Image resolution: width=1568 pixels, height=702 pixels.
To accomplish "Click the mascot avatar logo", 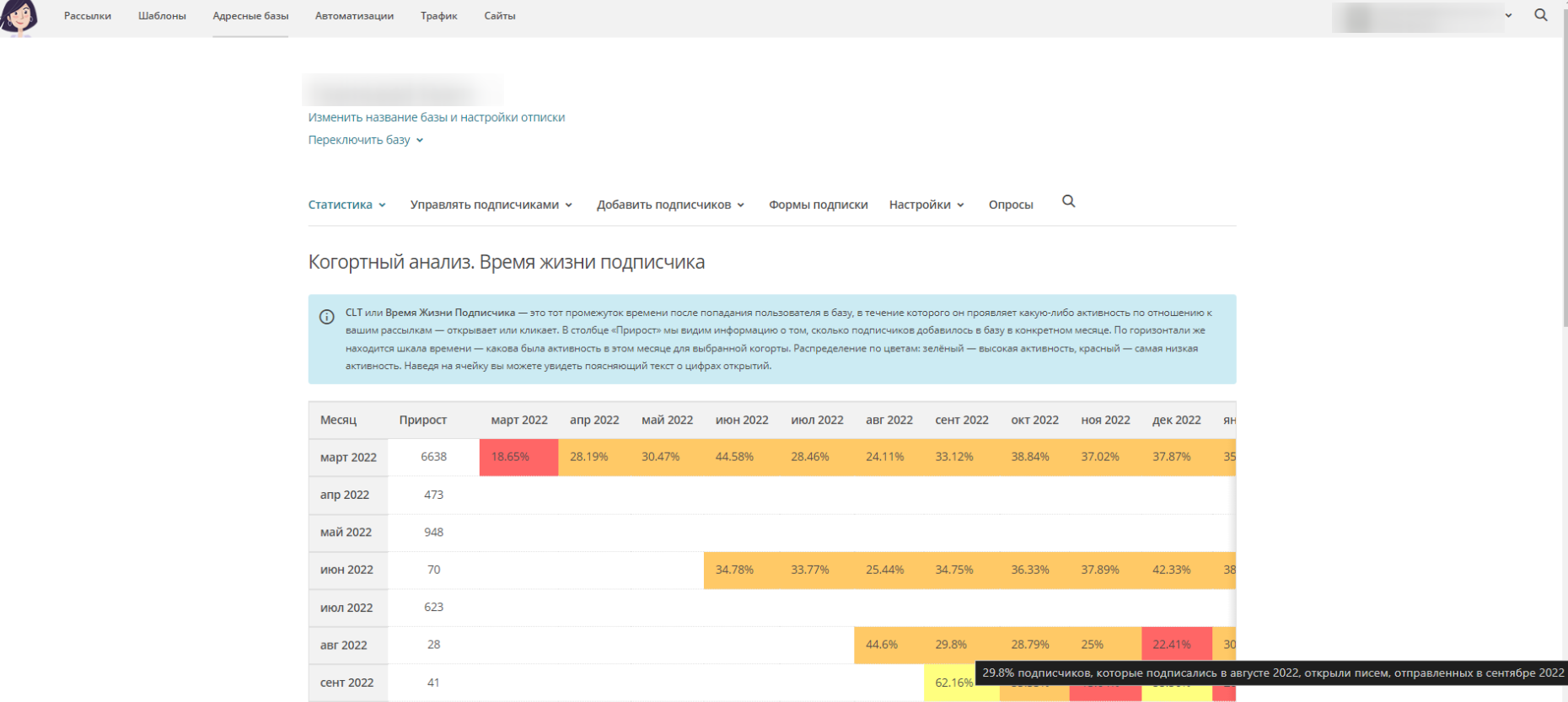I will tap(19, 17).
